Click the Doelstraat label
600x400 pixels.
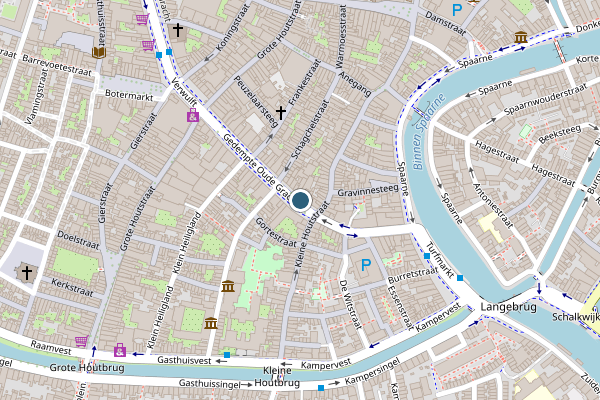(x=78, y=240)
